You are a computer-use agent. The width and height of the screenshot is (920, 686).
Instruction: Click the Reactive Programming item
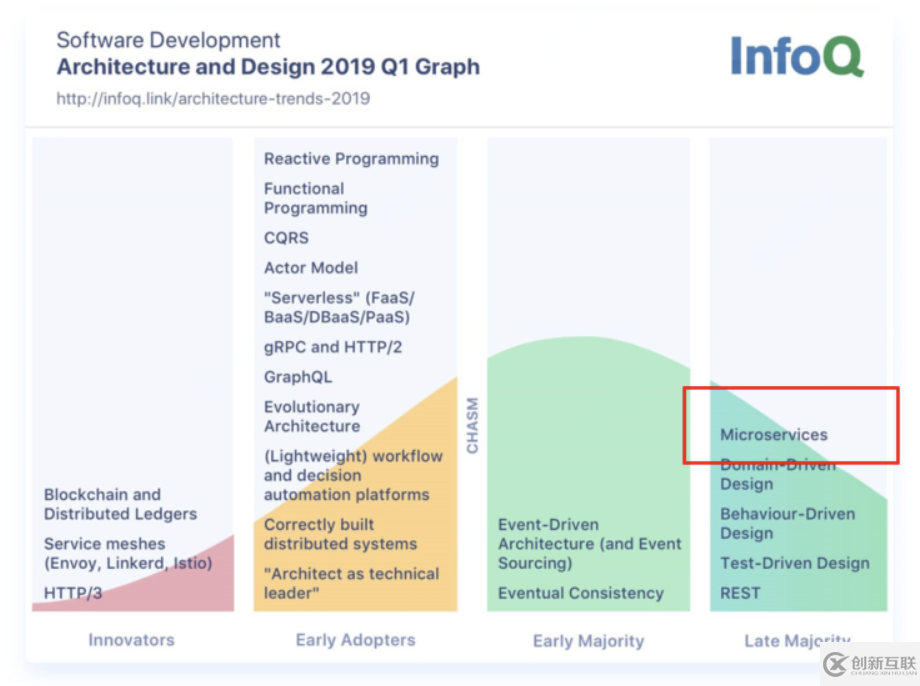pyautogui.click(x=351, y=158)
